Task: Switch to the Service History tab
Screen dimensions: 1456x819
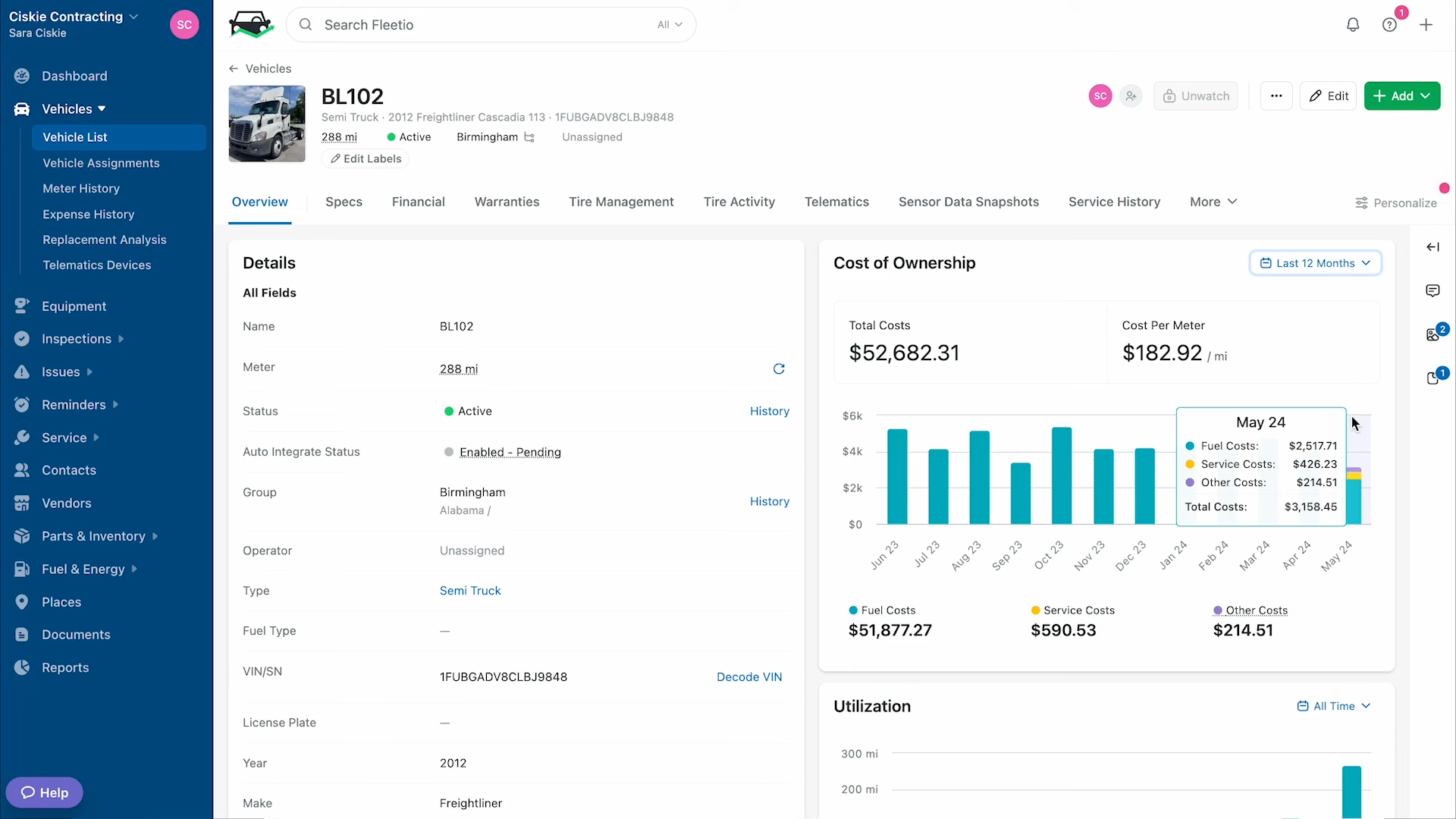Action: point(1114,202)
